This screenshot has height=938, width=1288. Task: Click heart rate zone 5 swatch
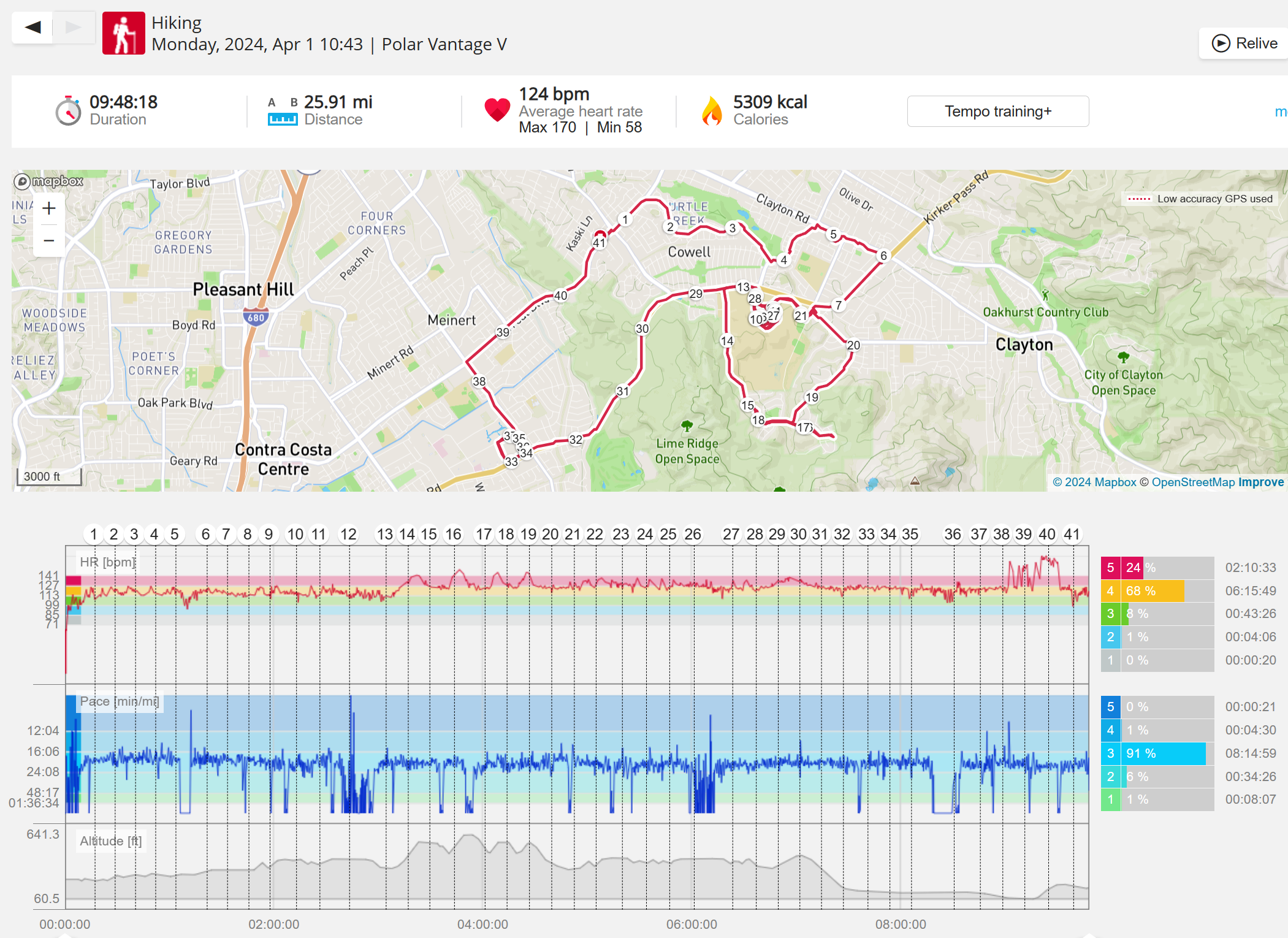click(1110, 568)
